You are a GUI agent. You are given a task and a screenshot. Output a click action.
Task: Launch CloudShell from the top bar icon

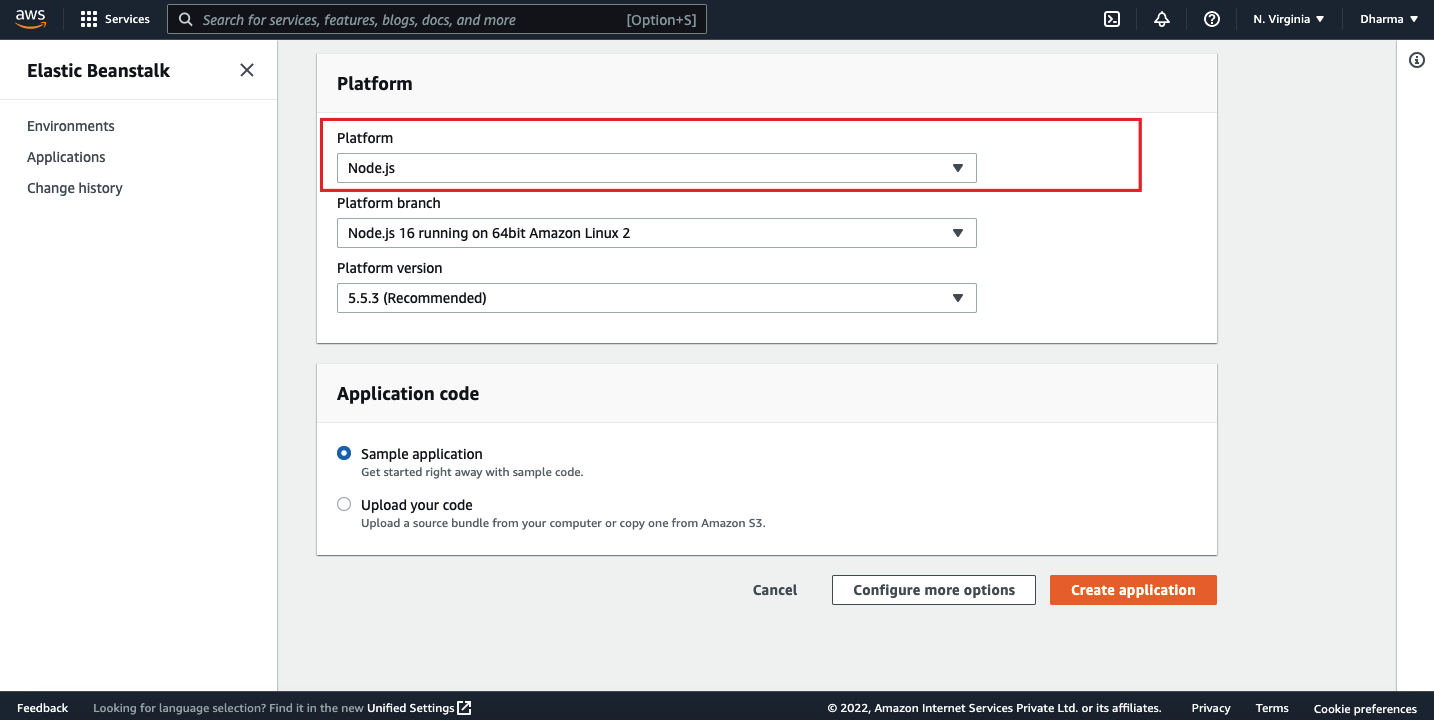(1112, 19)
